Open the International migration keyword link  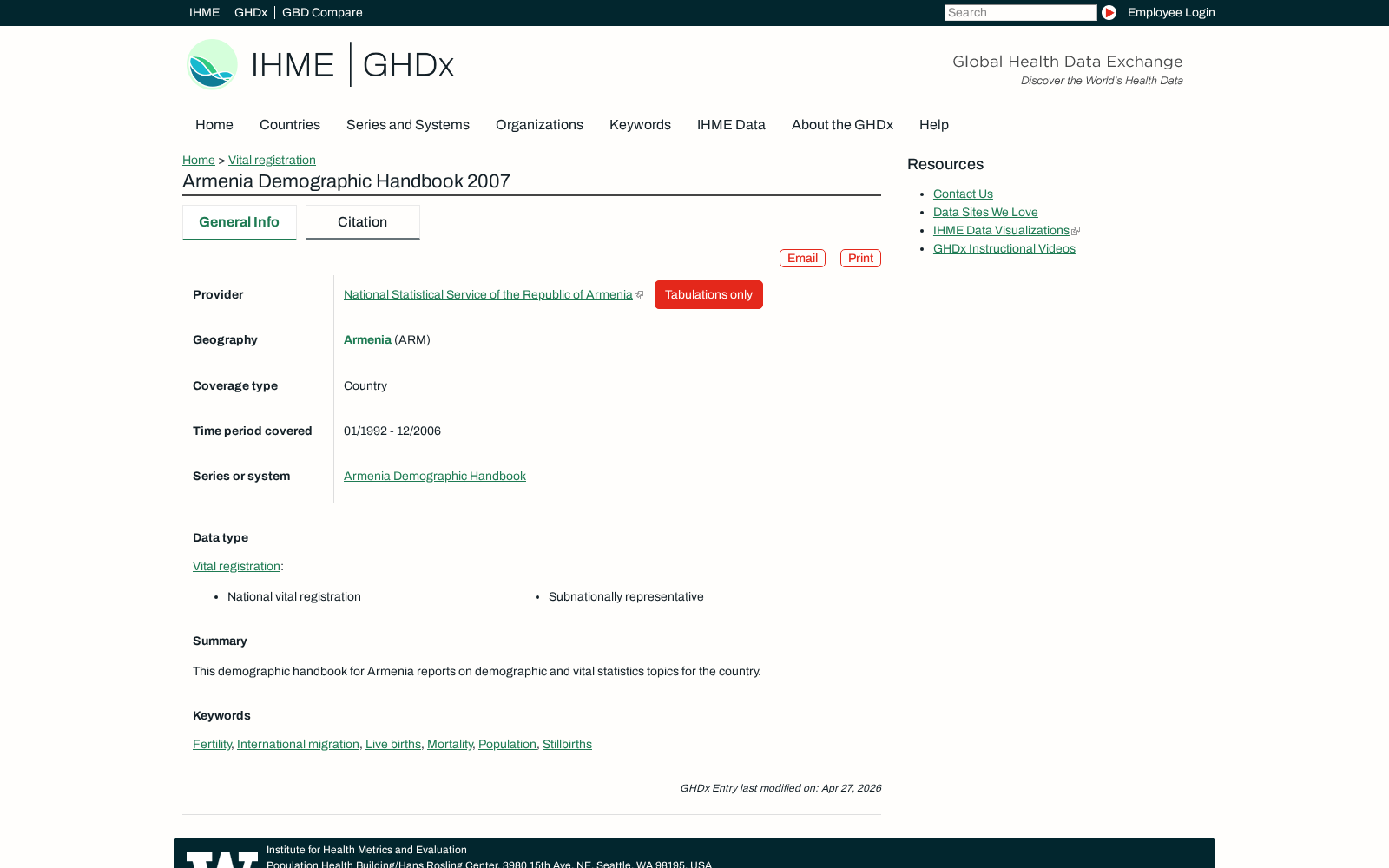click(x=298, y=744)
